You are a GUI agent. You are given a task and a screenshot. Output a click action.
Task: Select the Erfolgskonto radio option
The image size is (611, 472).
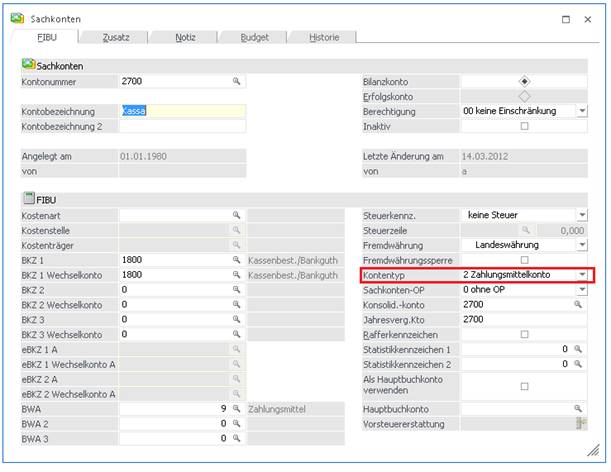[524, 96]
